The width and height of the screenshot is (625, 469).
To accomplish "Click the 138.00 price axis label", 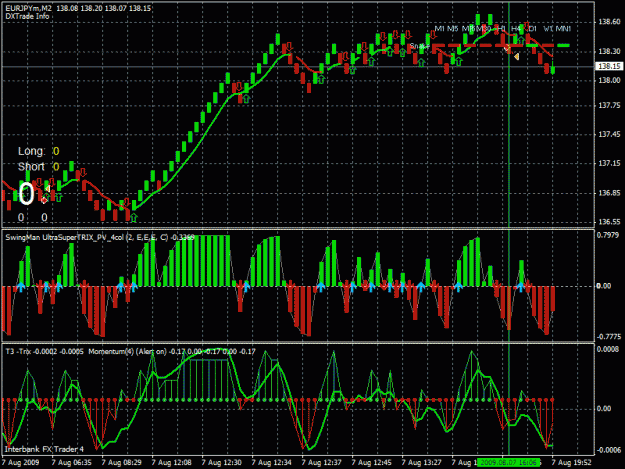I will (609, 80).
